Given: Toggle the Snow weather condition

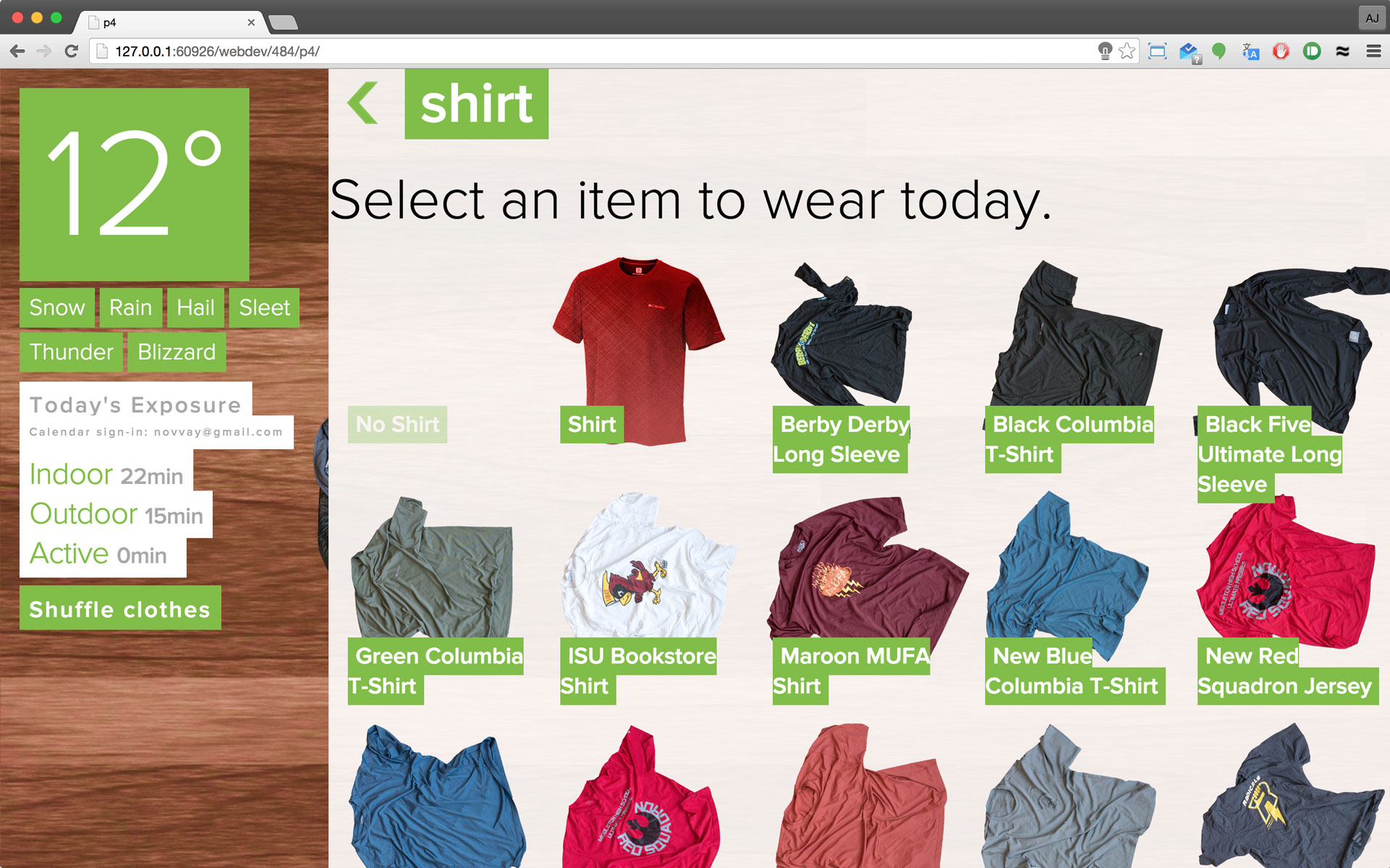Looking at the screenshot, I should pos(57,307).
